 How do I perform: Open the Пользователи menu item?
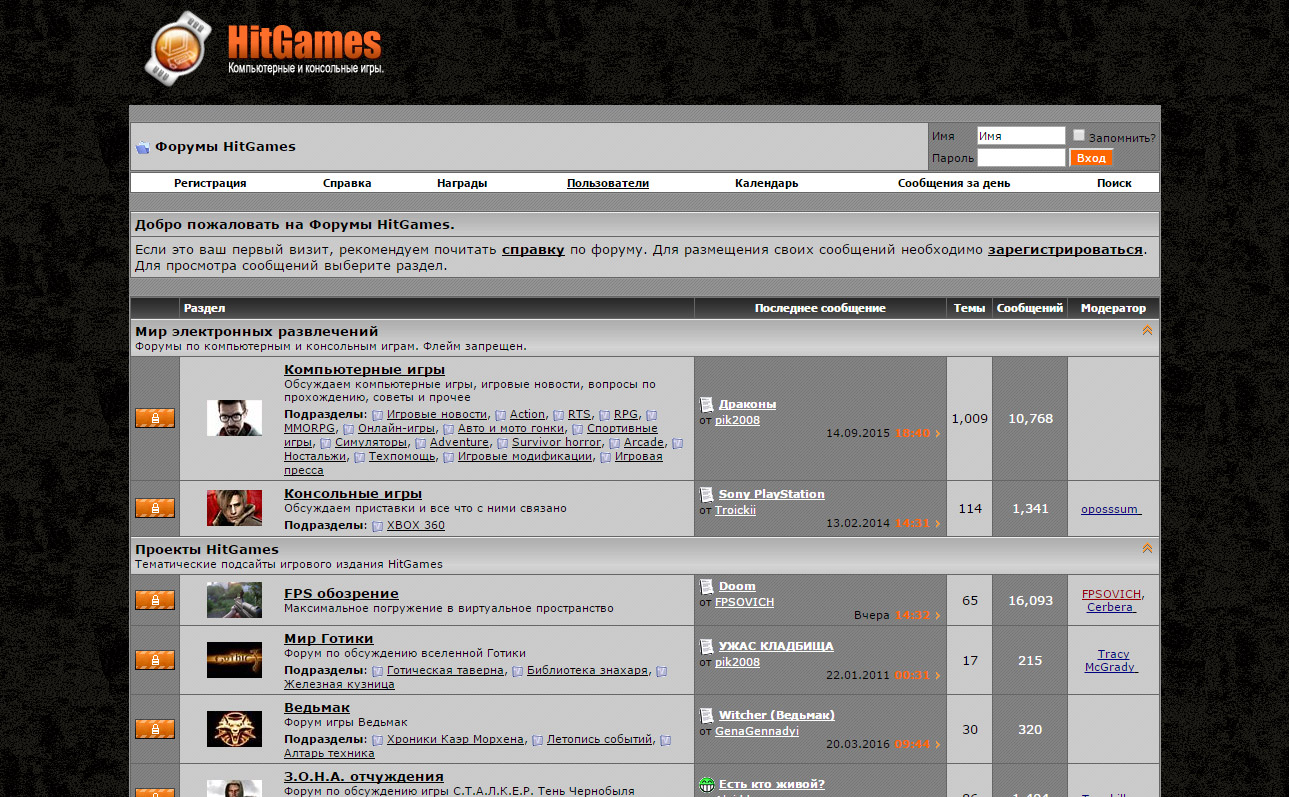click(x=608, y=183)
